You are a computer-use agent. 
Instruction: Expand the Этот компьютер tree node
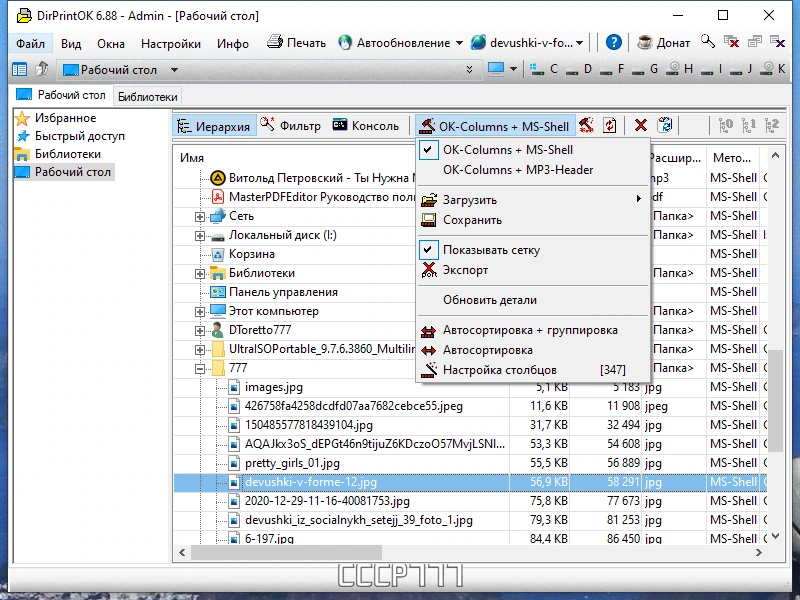(200, 312)
